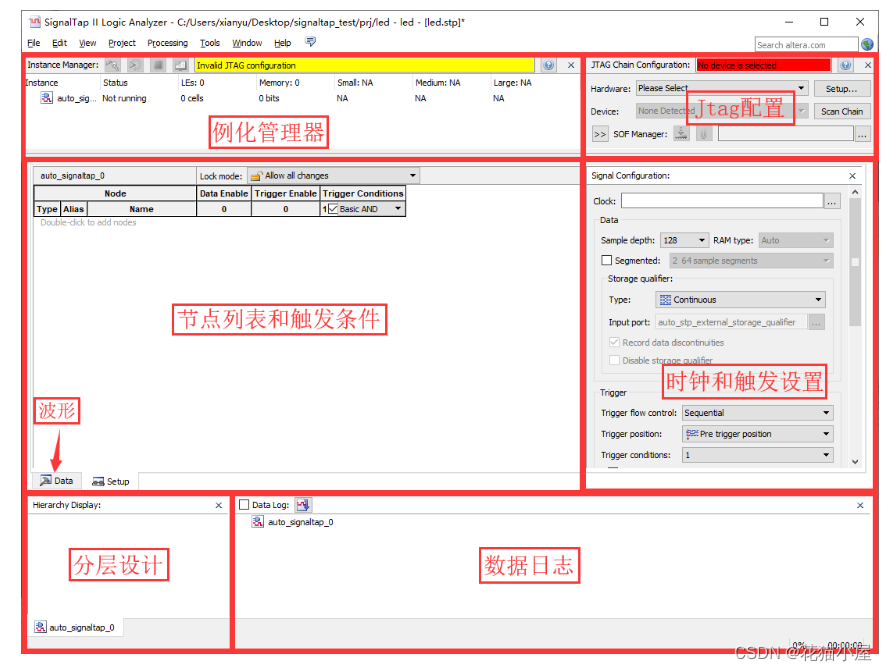
Task: Close the Data Log panel
Action: click(x=860, y=505)
